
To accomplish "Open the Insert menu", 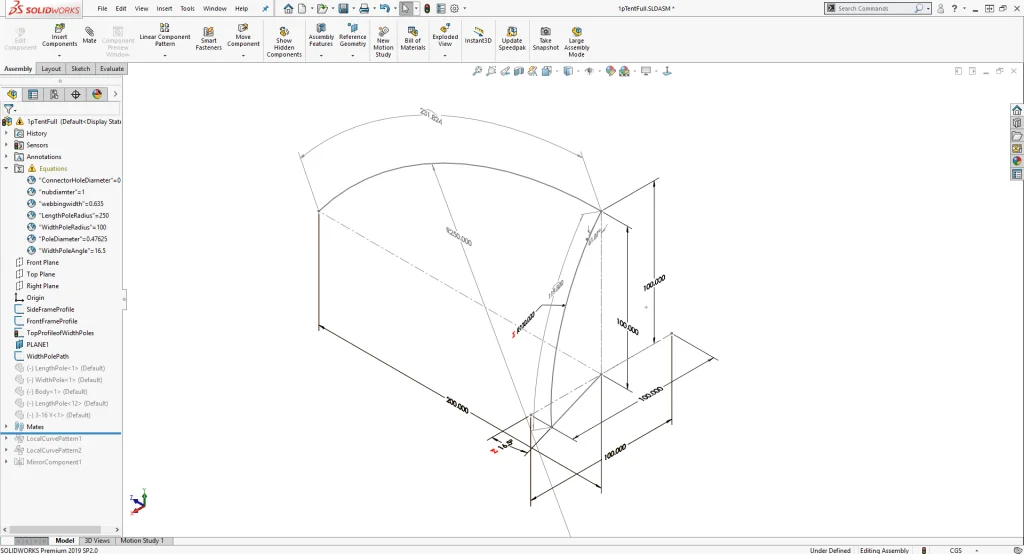I will click(164, 8).
